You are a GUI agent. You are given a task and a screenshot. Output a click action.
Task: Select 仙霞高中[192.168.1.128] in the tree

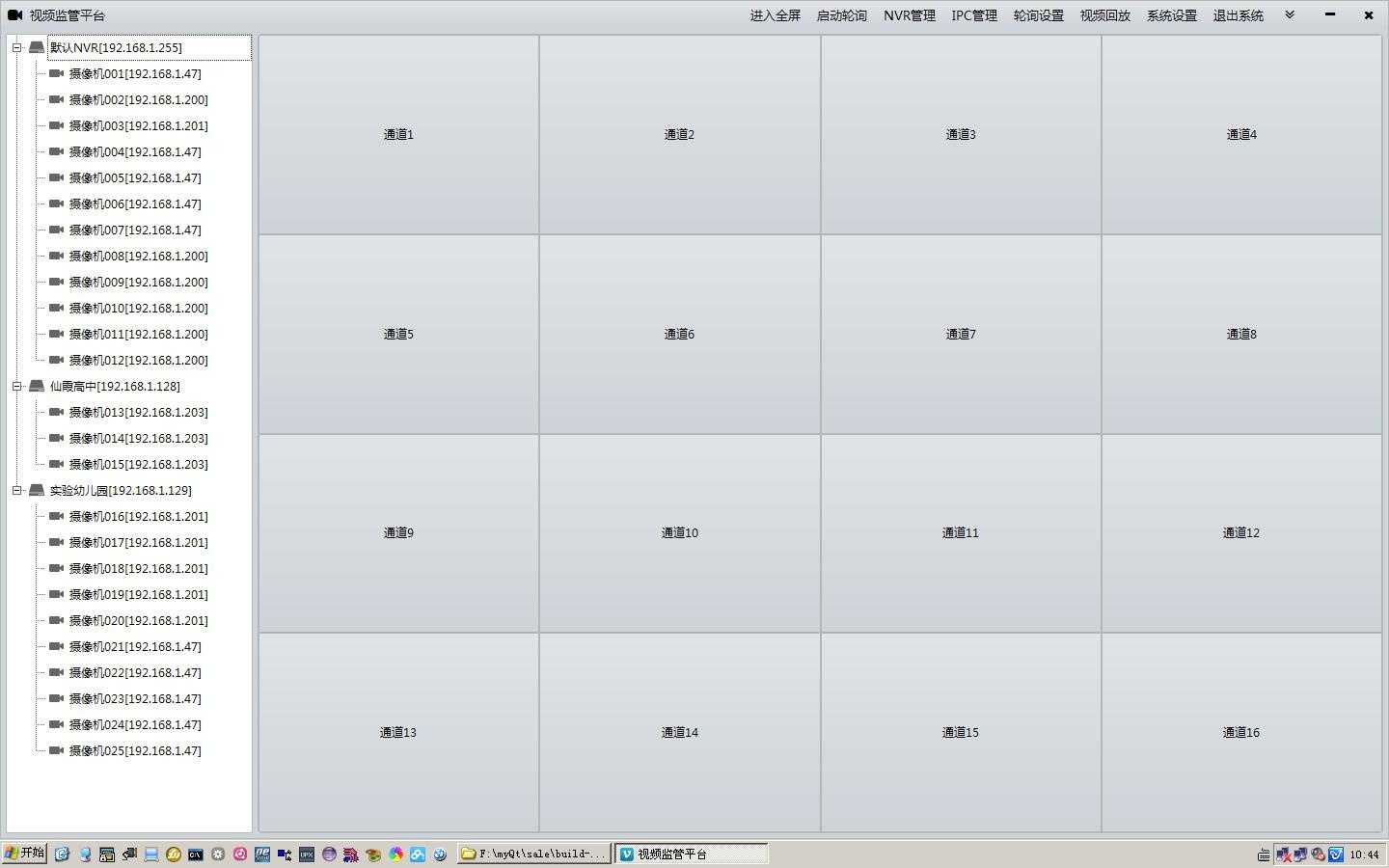(x=115, y=386)
